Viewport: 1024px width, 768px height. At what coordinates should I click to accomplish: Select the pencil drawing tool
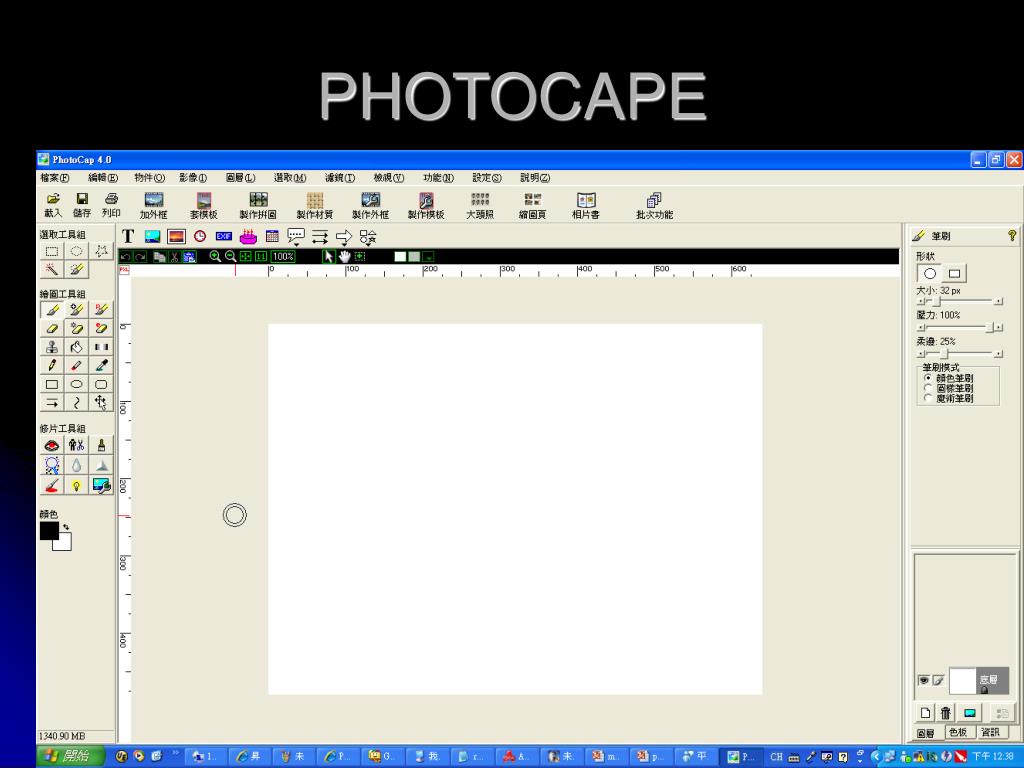[52, 366]
